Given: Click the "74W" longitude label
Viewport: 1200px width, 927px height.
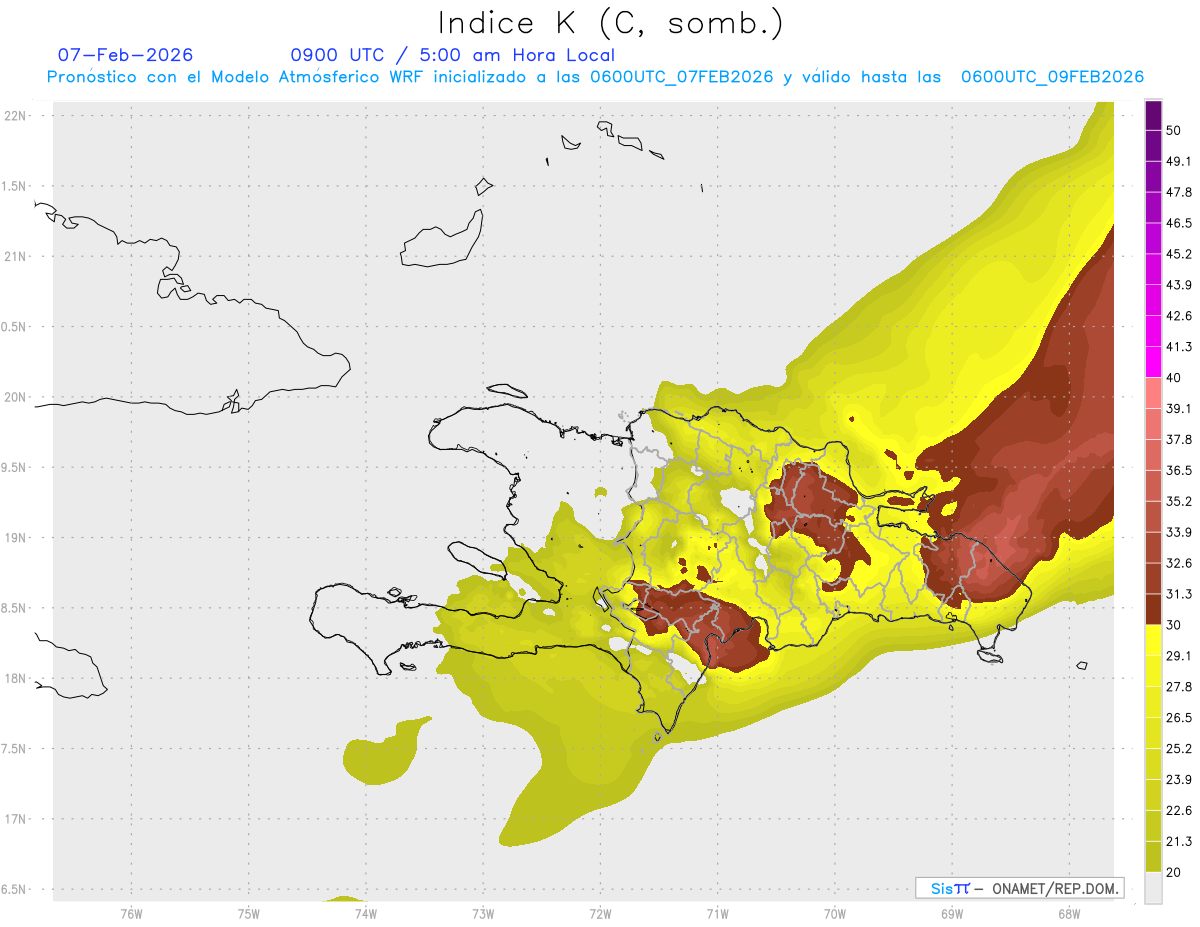Looking at the screenshot, I should pyautogui.click(x=365, y=914).
